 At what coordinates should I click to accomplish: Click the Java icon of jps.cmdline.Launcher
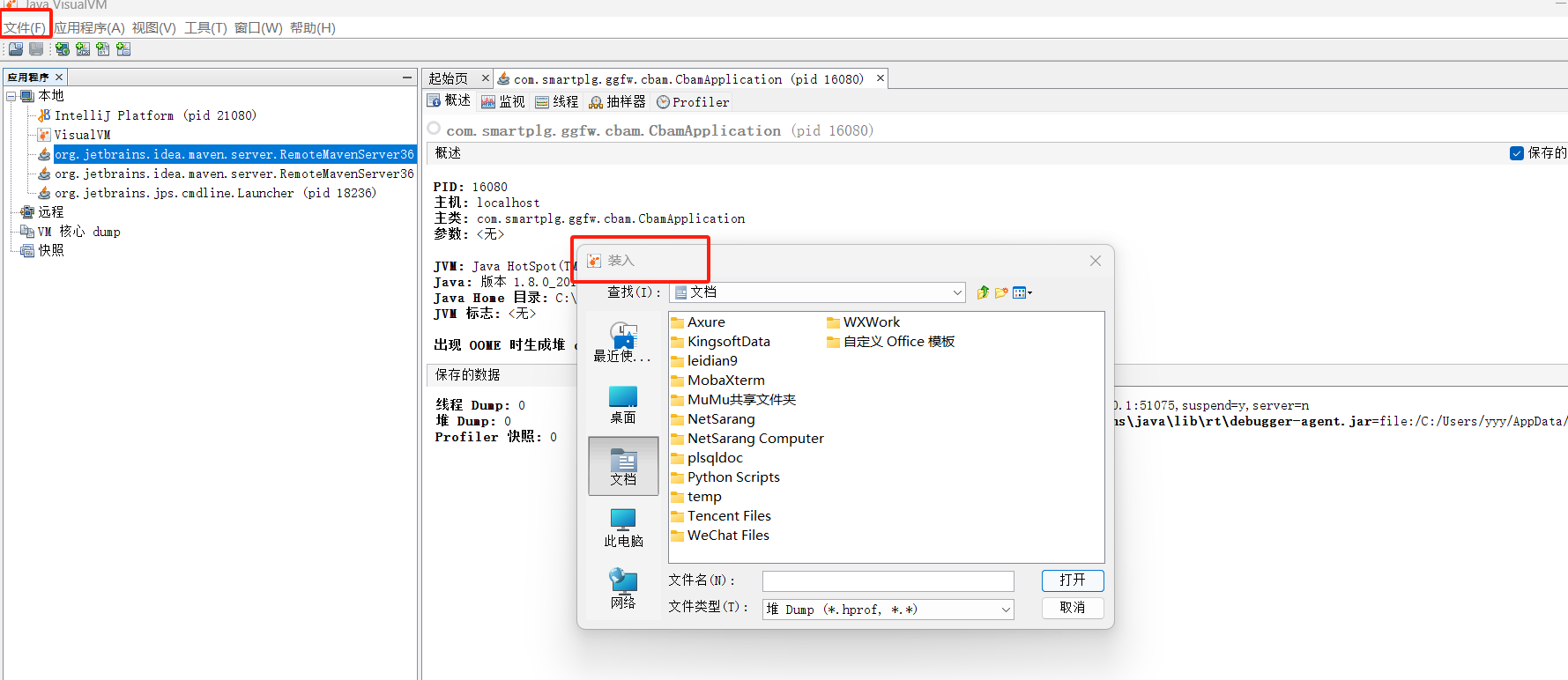(44, 193)
